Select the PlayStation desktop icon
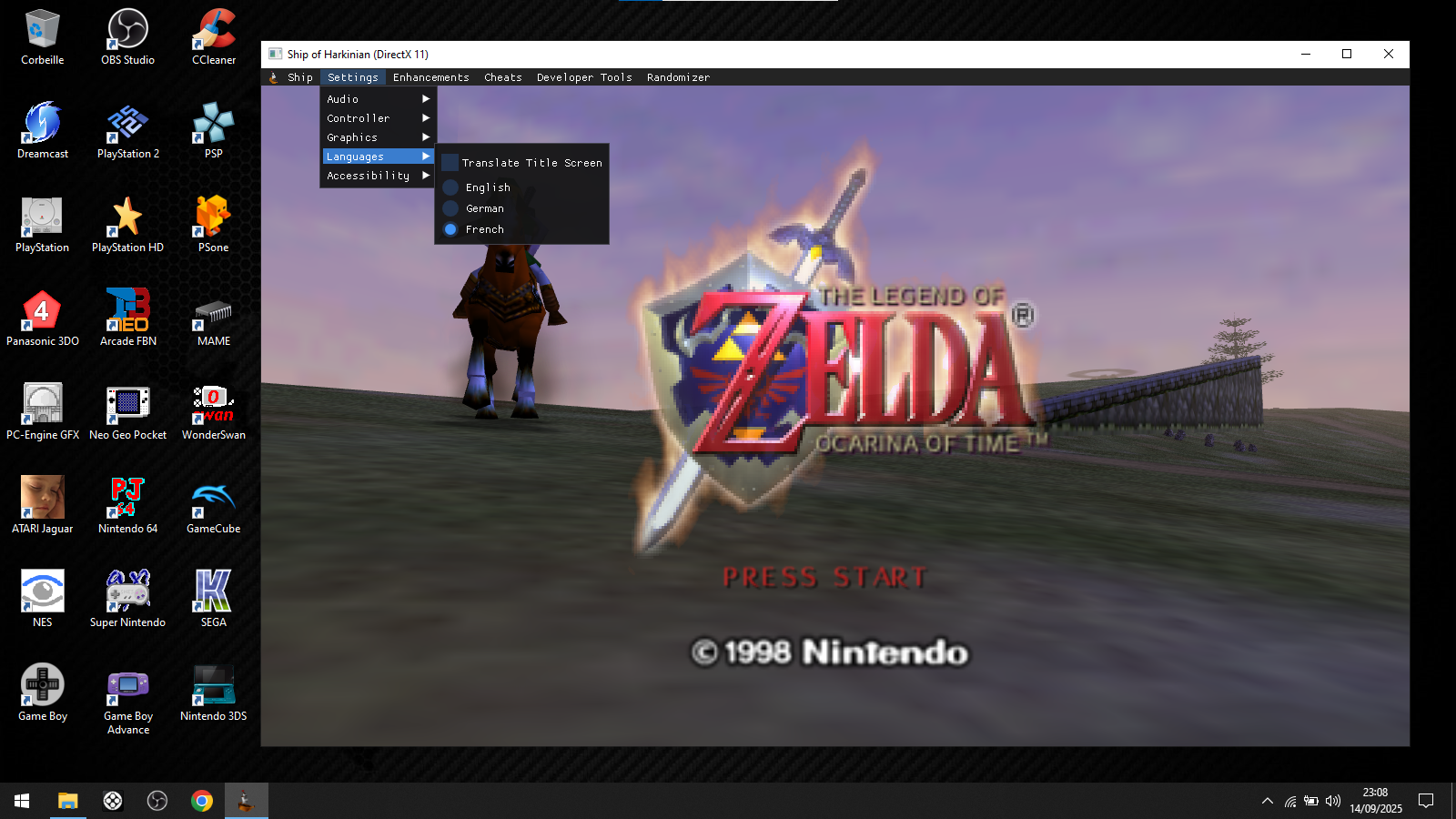The image size is (1456, 819). click(x=42, y=225)
